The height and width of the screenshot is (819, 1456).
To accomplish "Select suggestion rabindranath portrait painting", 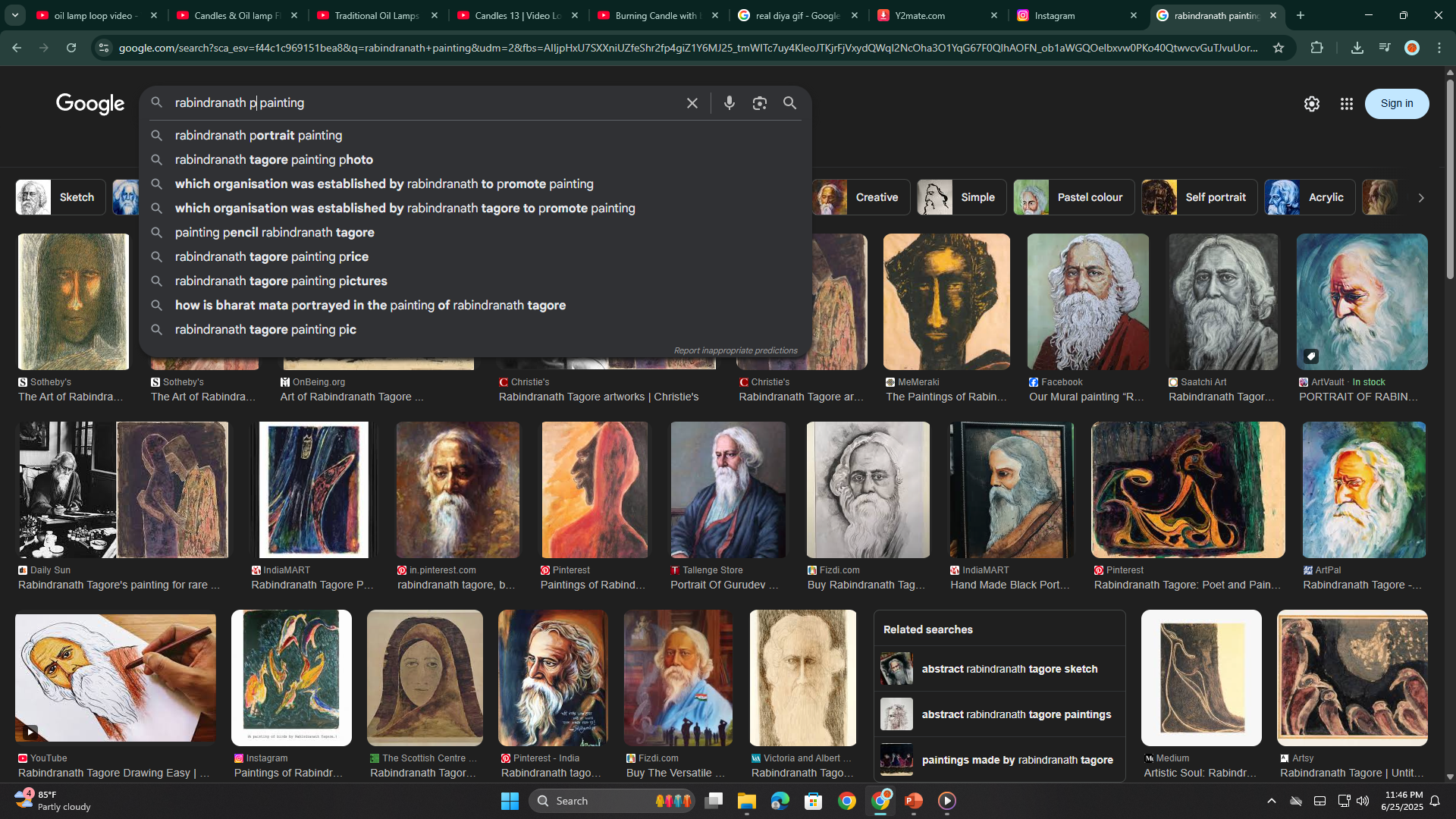I will 475,135.
